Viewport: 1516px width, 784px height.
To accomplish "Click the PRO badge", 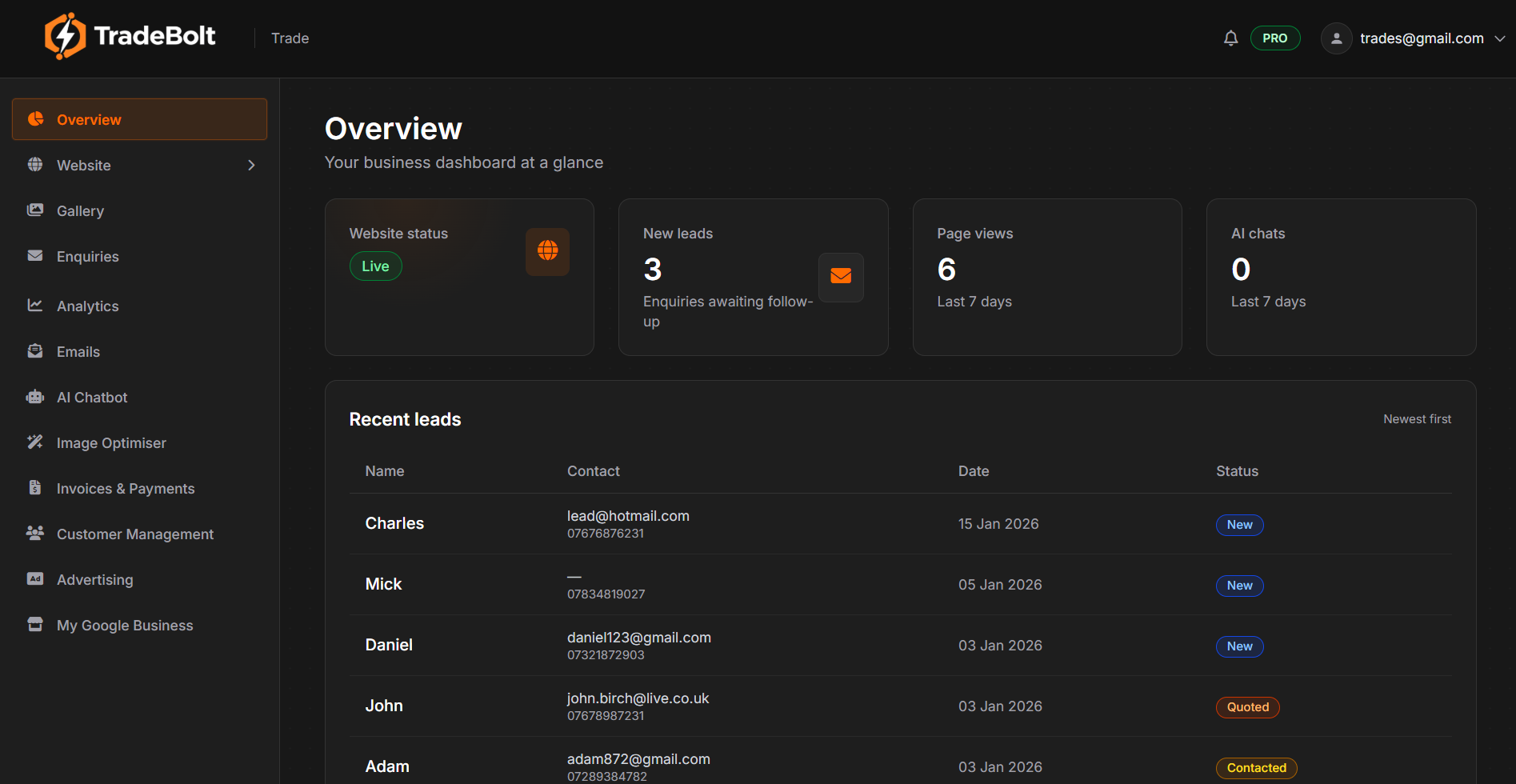I will 1275,38.
